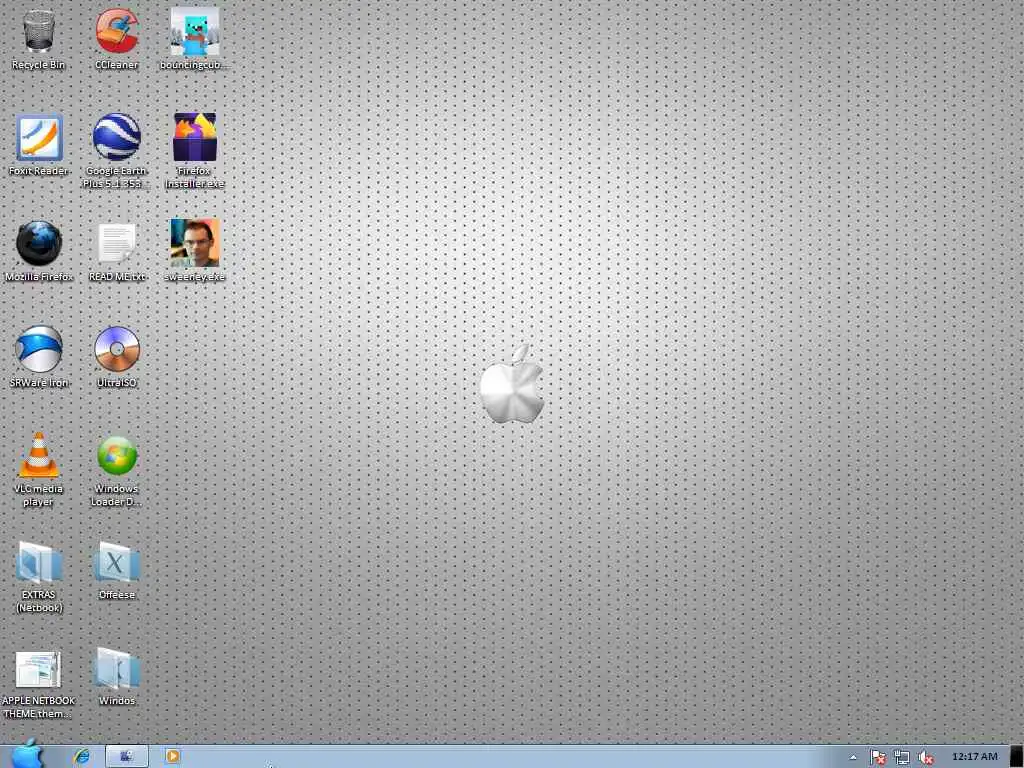The height and width of the screenshot is (768, 1024).
Task: Open media player from taskbar
Action: (x=172, y=756)
